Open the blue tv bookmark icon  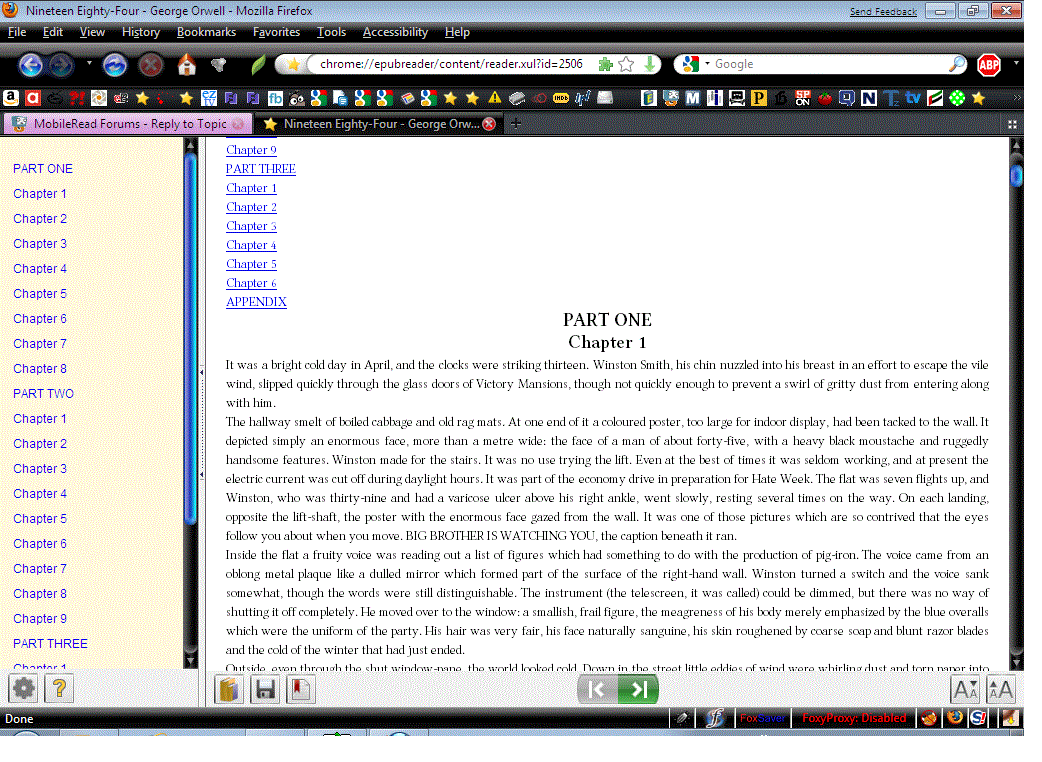pos(913,98)
